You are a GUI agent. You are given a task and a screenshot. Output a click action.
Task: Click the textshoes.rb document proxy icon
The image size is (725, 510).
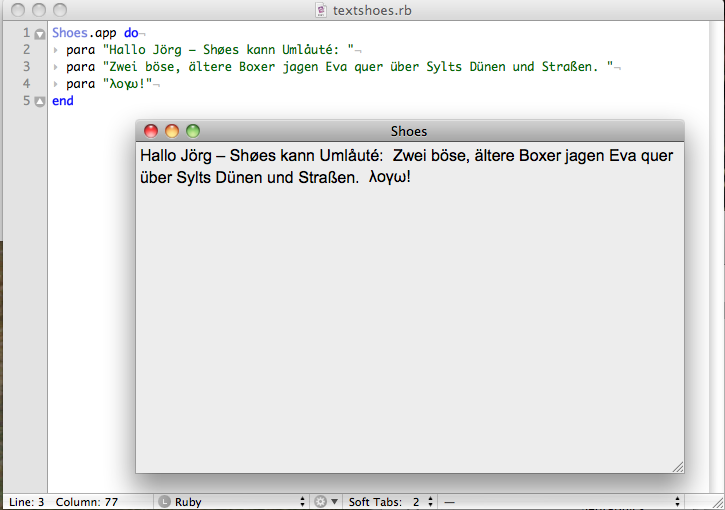click(321, 10)
